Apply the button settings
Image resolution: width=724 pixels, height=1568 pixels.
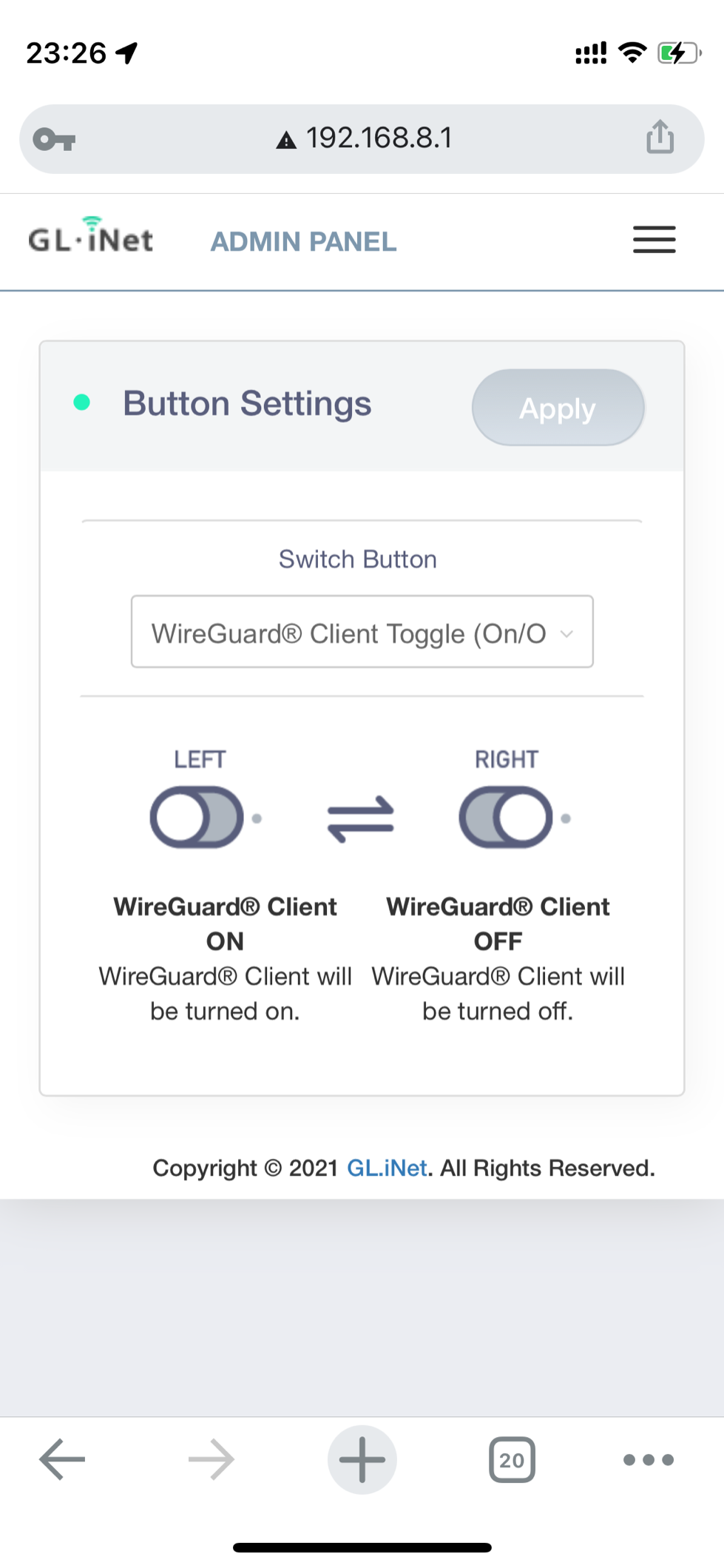point(558,408)
